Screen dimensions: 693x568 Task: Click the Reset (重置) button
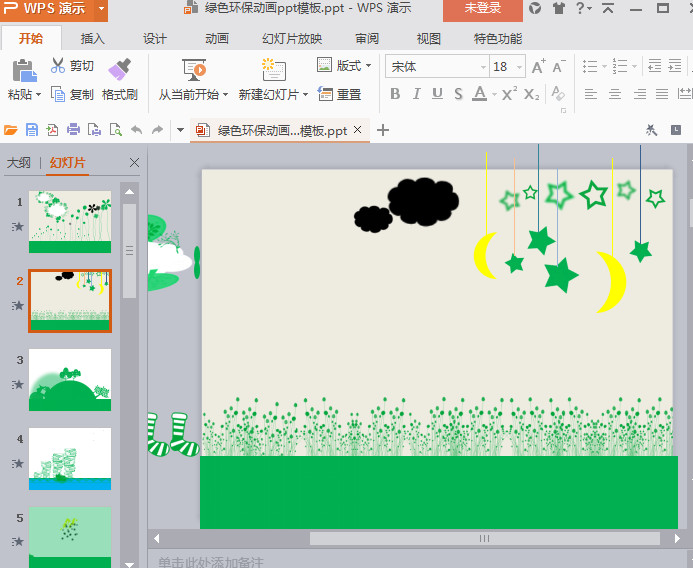[340, 94]
